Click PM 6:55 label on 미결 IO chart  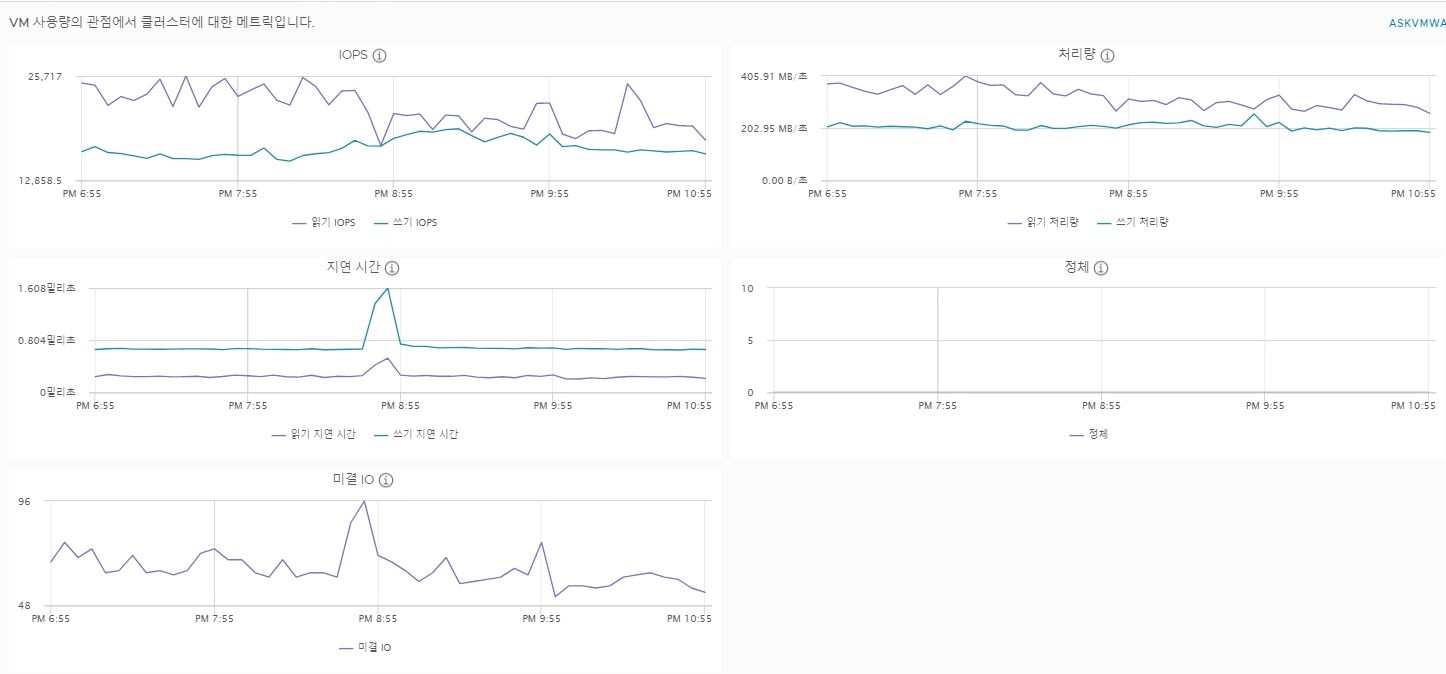(x=52, y=618)
